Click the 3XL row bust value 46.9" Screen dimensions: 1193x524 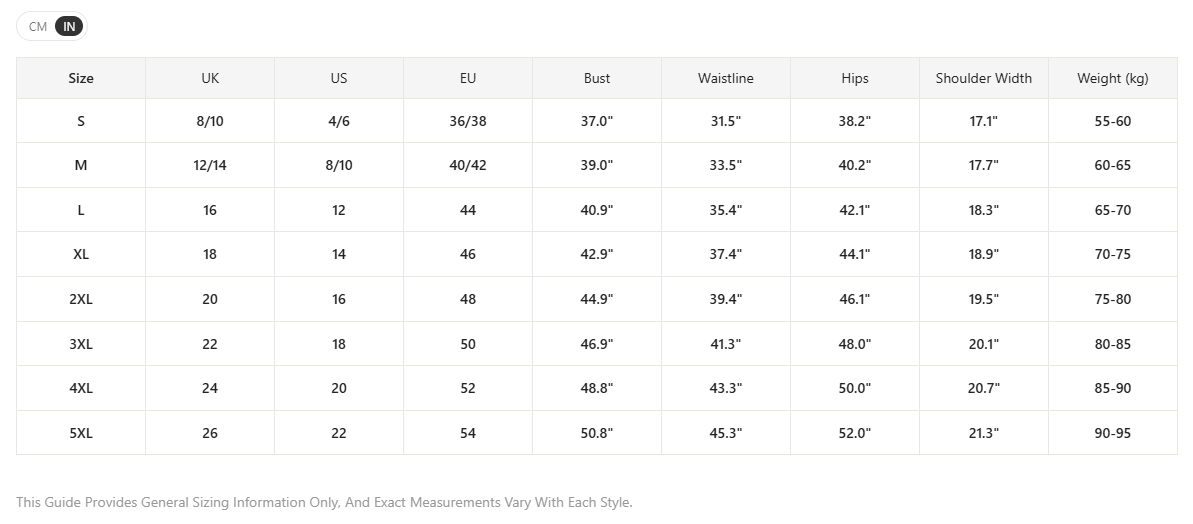pyautogui.click(x=596, y=344)
